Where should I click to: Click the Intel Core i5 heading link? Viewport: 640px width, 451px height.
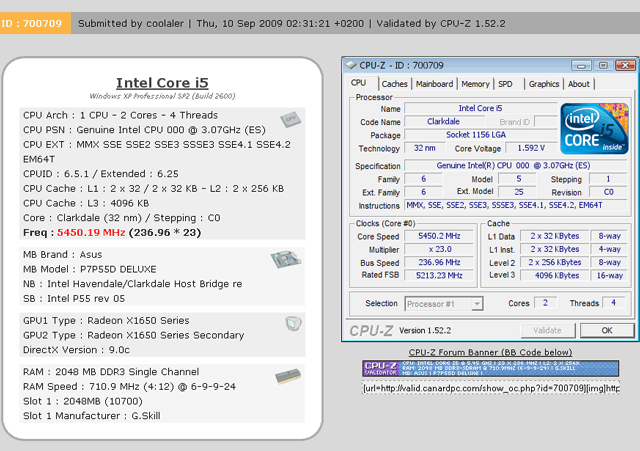[x=162, y=83]
